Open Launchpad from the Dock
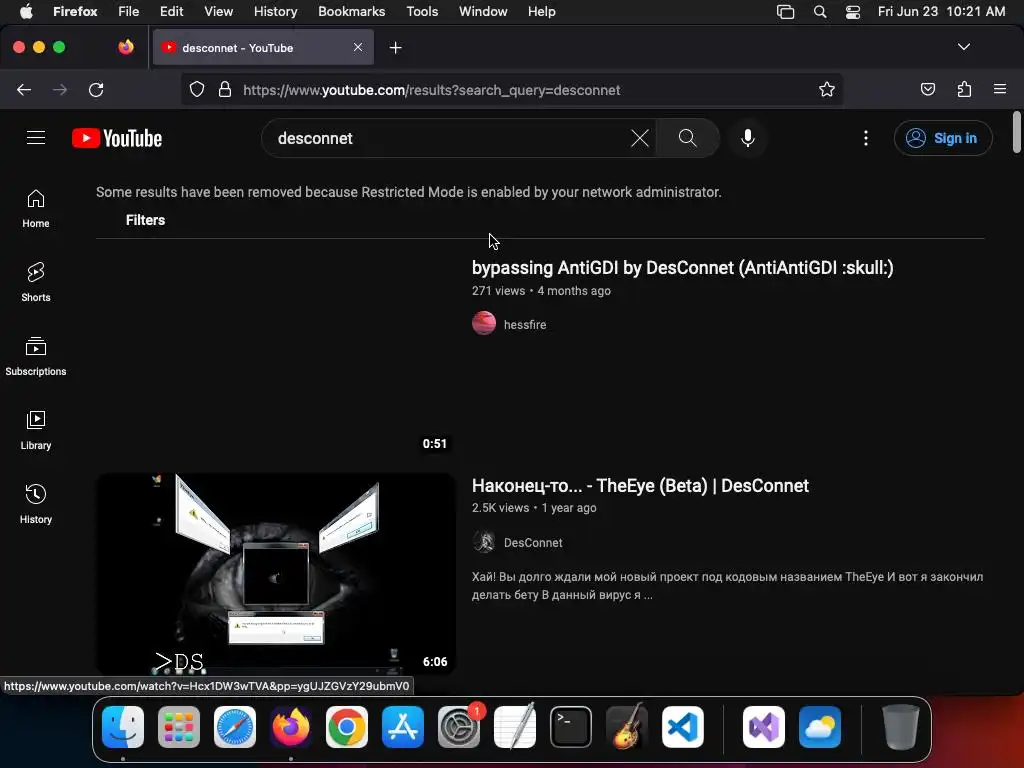 pyautogui.click(x=179, y=727)
